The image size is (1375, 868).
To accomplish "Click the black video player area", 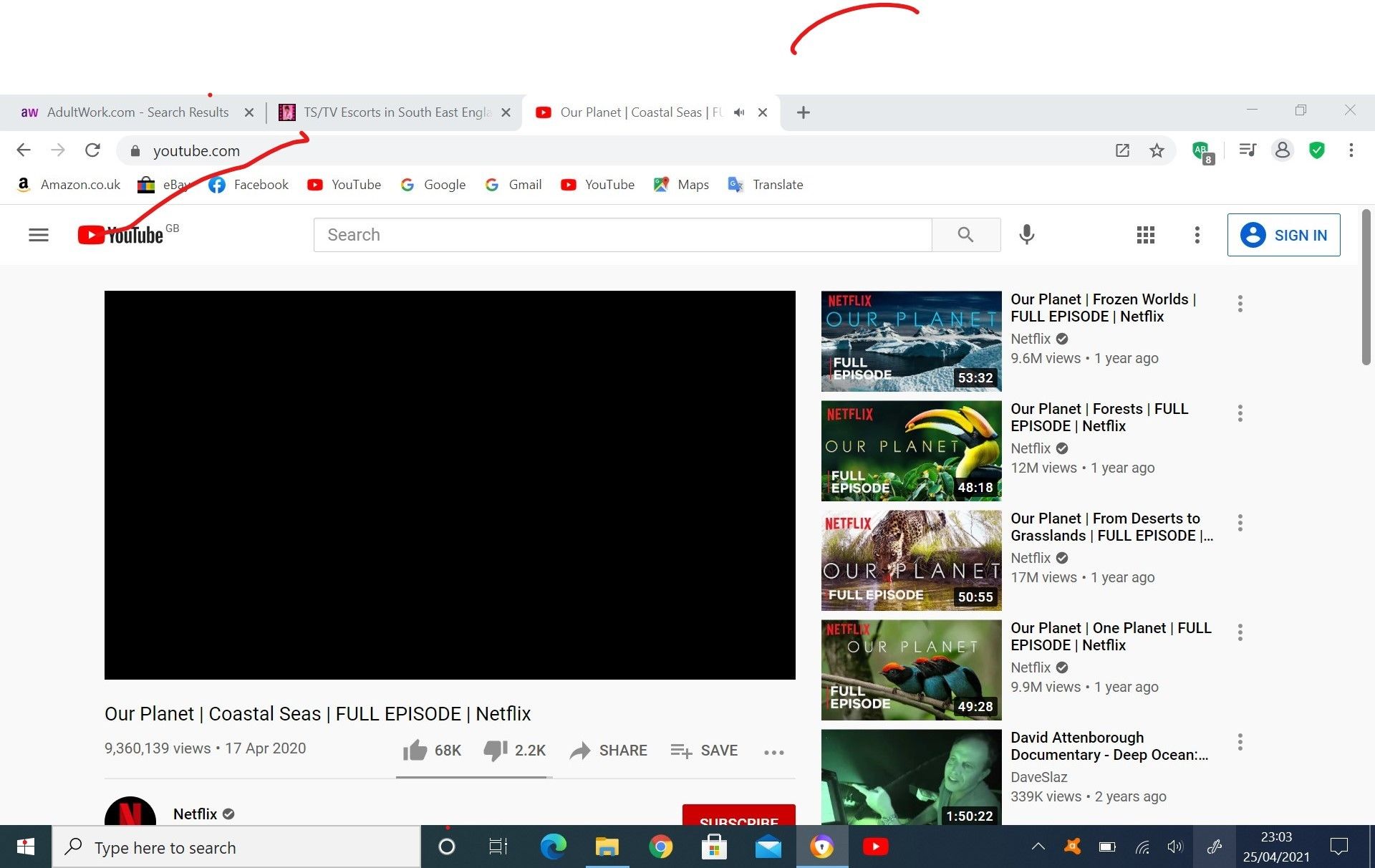I will click(450, 485).
